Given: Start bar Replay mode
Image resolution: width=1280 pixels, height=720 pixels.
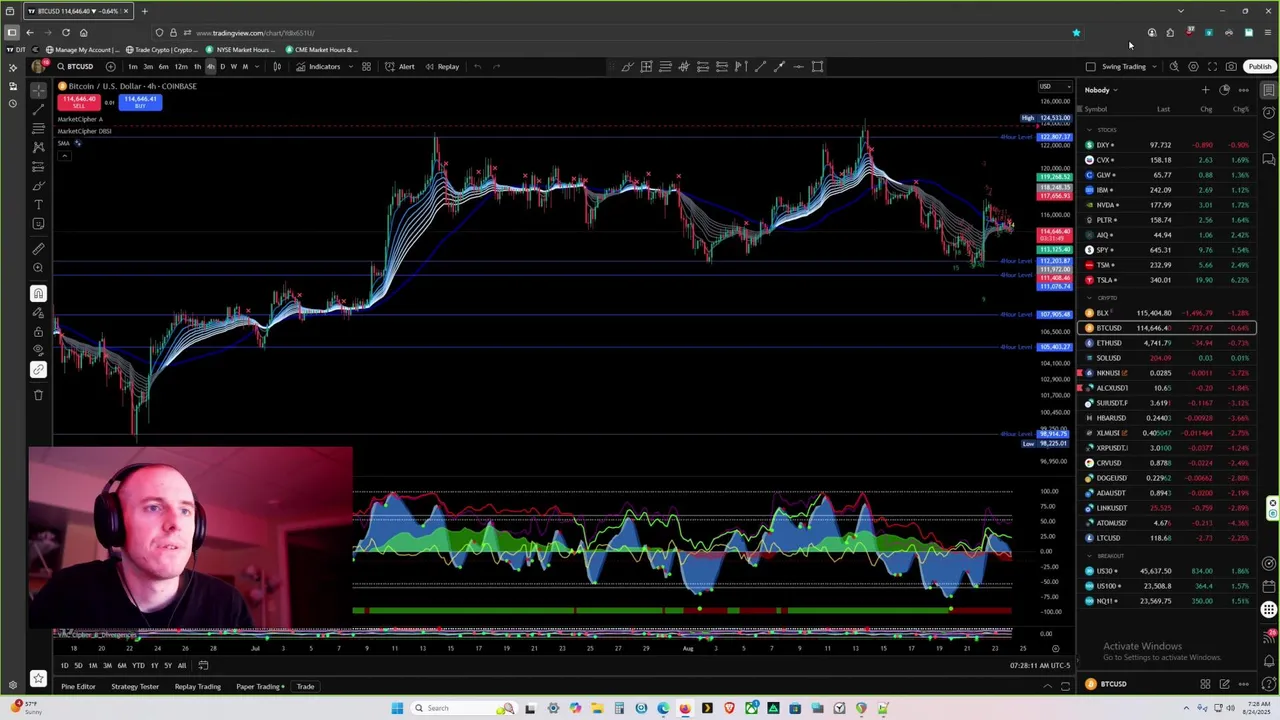Looking at the screenshot, I should 442,67.
